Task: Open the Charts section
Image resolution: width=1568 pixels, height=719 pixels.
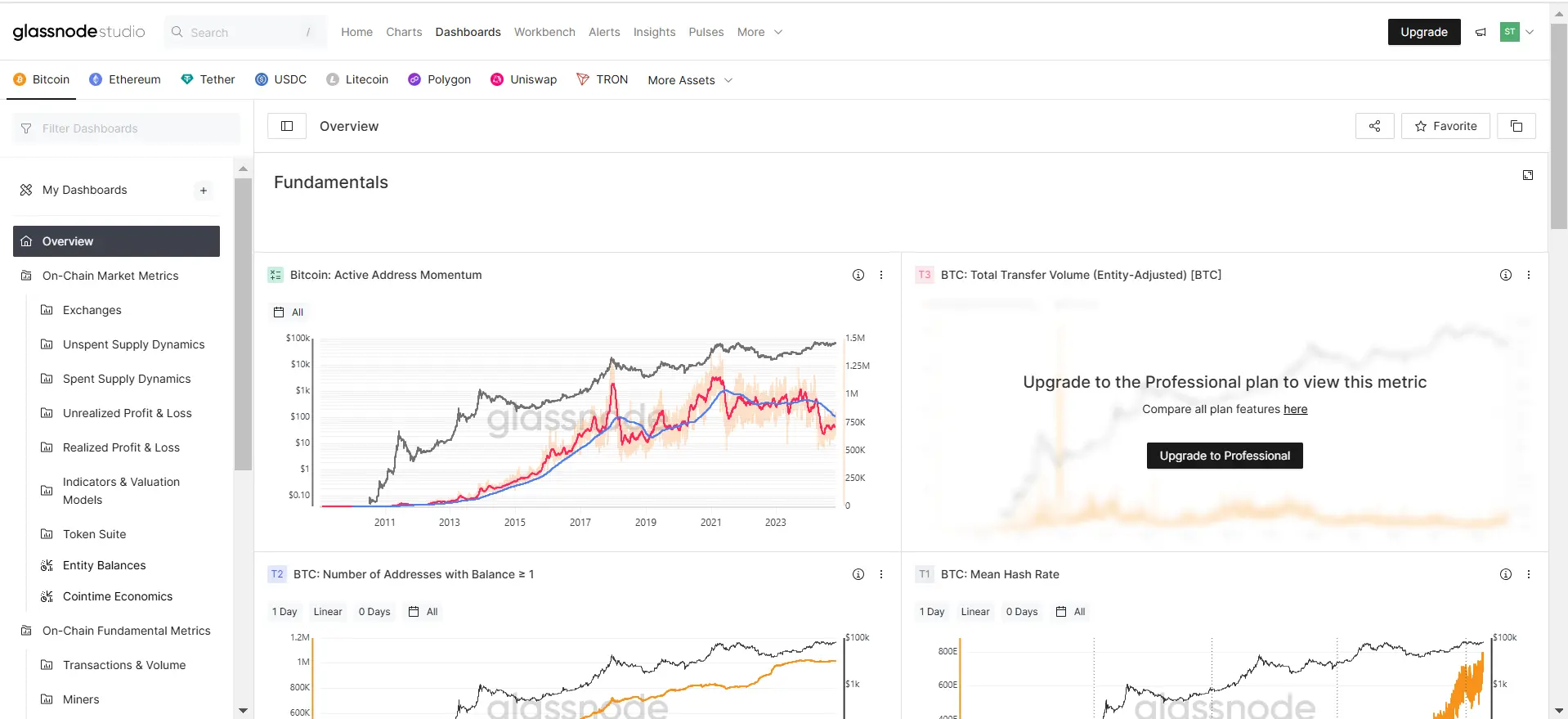Action: coord(404,32)
